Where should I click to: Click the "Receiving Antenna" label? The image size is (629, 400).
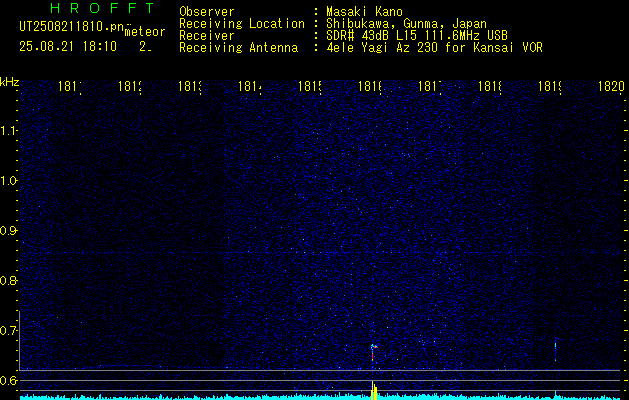pyautogui.click(x=239, y=48)
